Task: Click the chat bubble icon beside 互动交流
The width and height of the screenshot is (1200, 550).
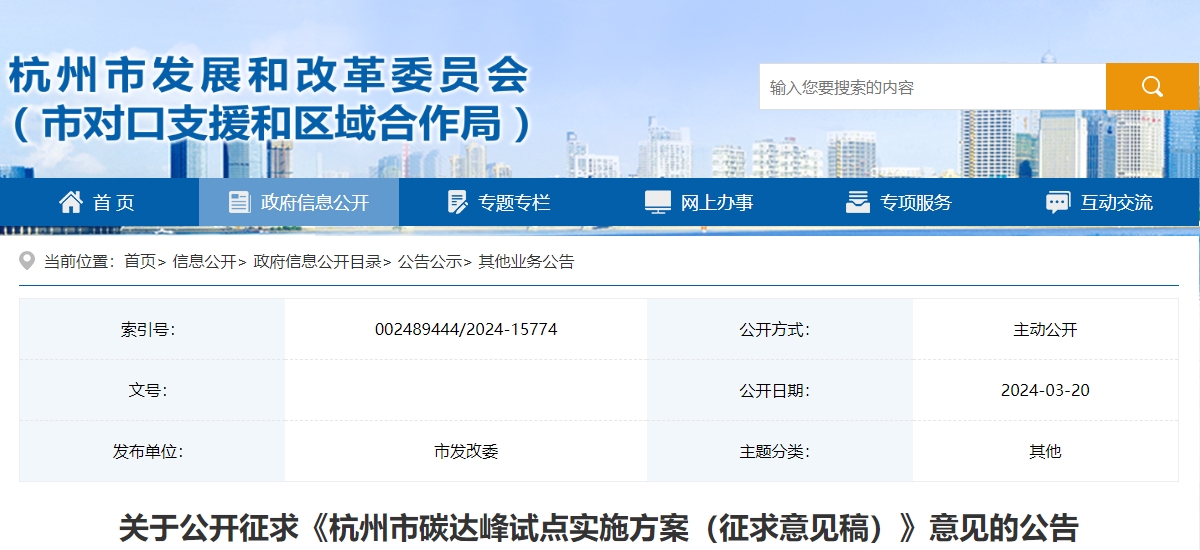Action: pyautogui.click(x=1058, y=202)
